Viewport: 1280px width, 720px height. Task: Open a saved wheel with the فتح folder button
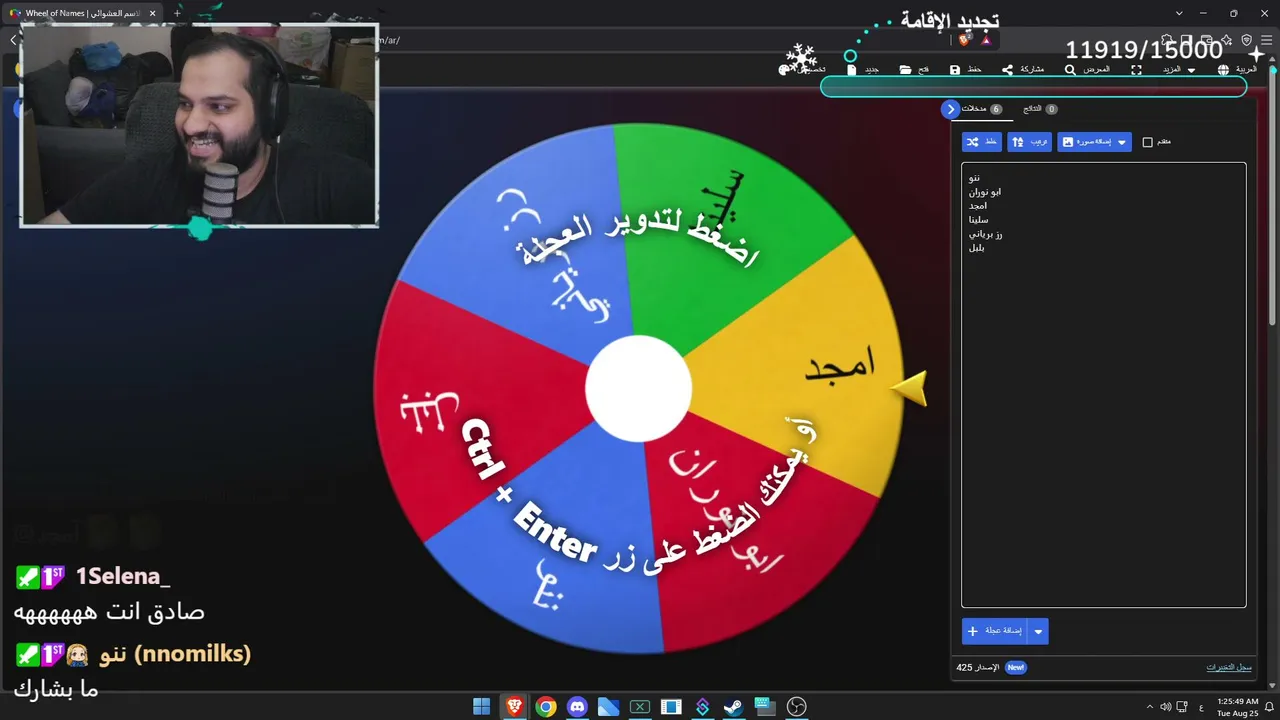coord(914,70)
